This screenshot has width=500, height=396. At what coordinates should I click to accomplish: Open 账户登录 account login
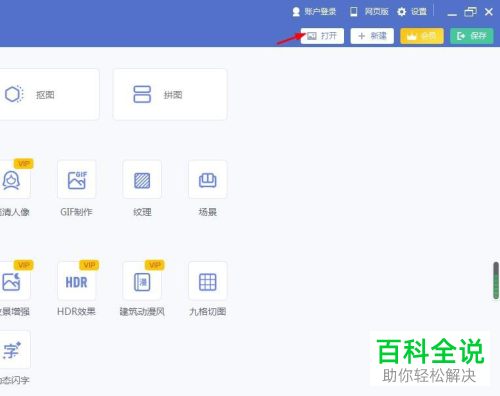point(314,12)
